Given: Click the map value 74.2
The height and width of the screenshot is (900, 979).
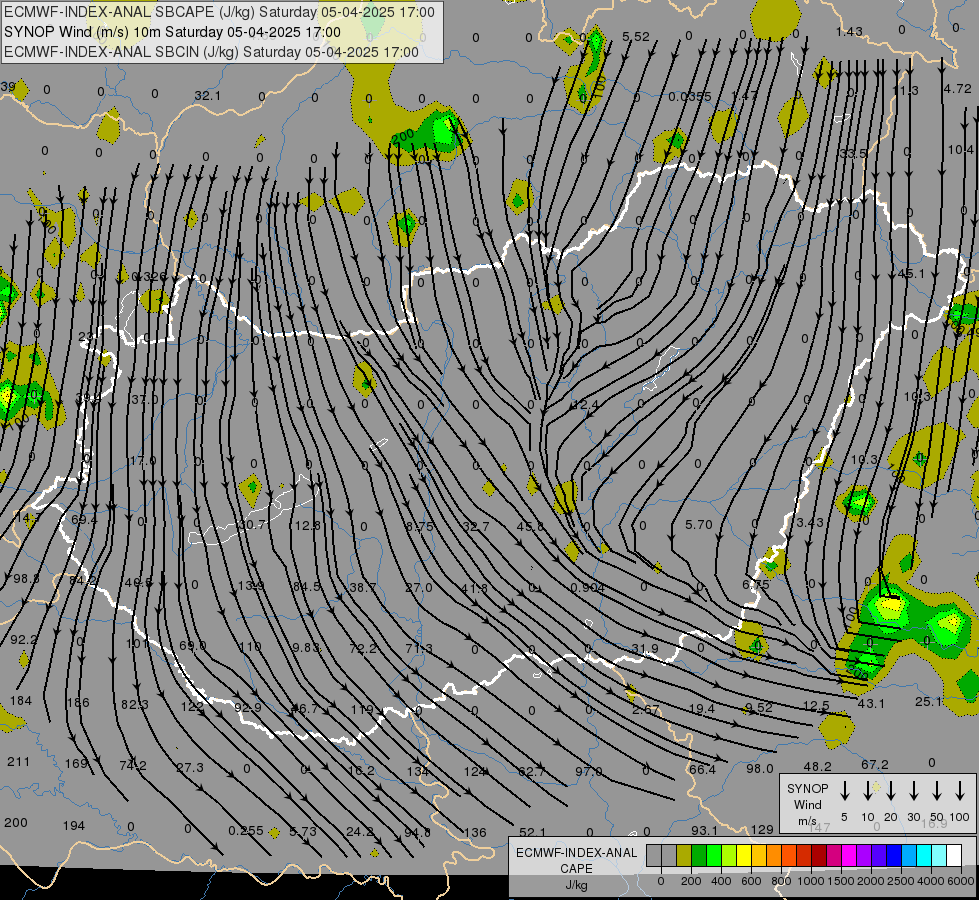Looking at the screenshot, I should pos(133,766).
